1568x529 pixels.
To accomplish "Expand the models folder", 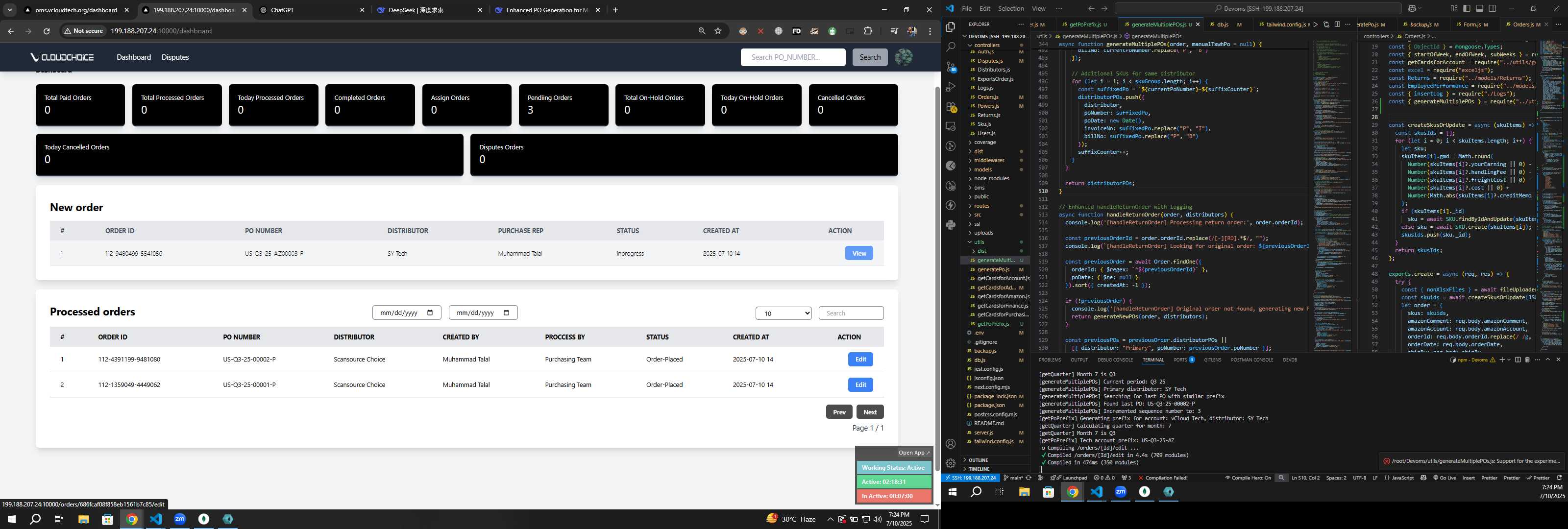I will pos(982,169).
